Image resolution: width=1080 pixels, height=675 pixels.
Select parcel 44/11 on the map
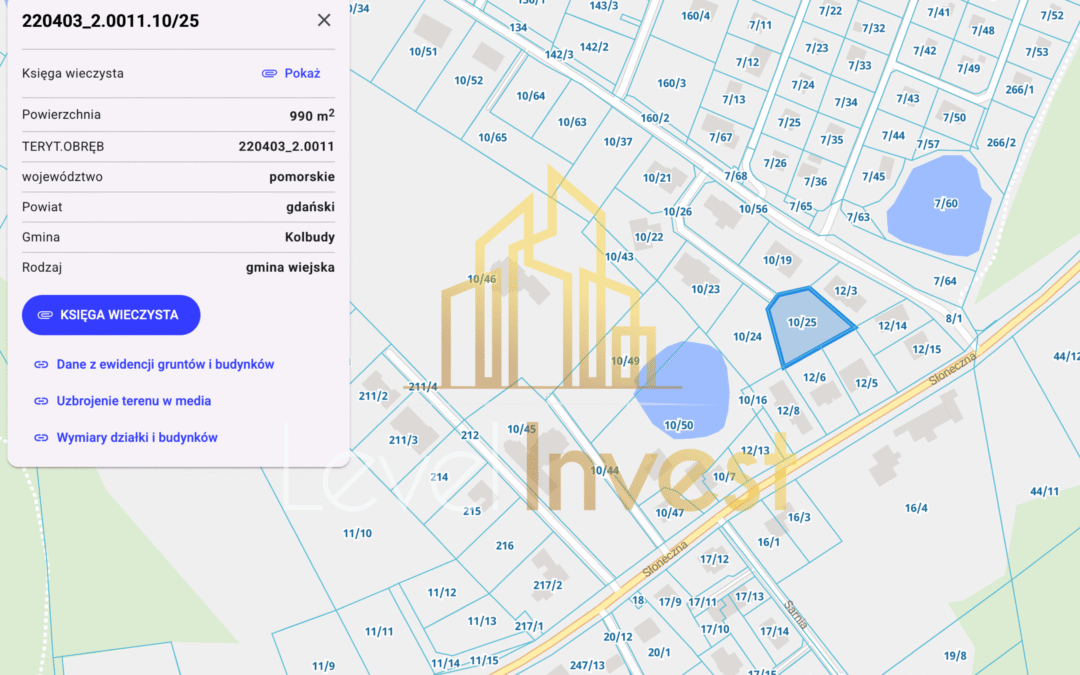[1044, 491]
